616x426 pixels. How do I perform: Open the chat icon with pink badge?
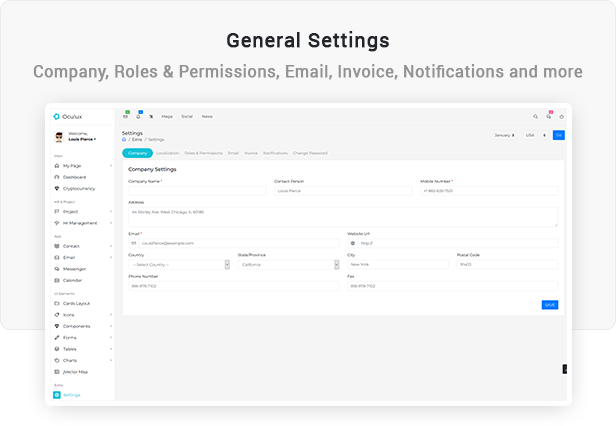548,116
